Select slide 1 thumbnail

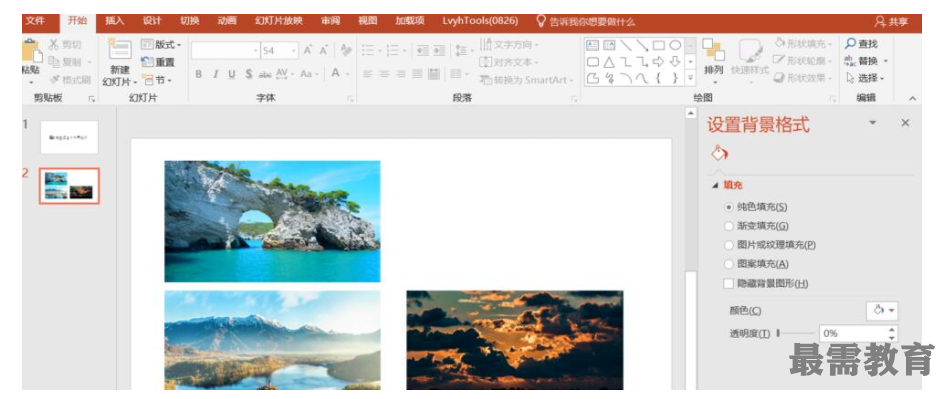click(x=69, y=137)
